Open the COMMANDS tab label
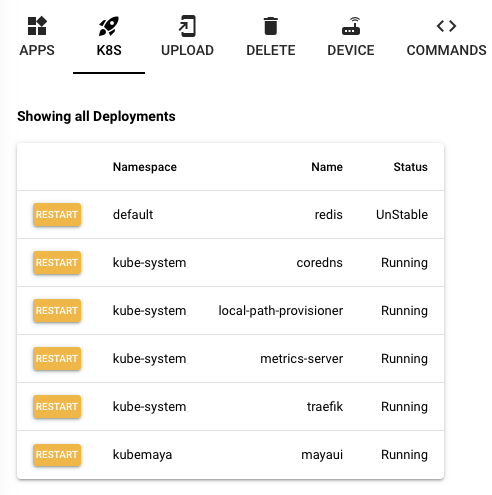The image size is (492, 495). tap(446, 50)
